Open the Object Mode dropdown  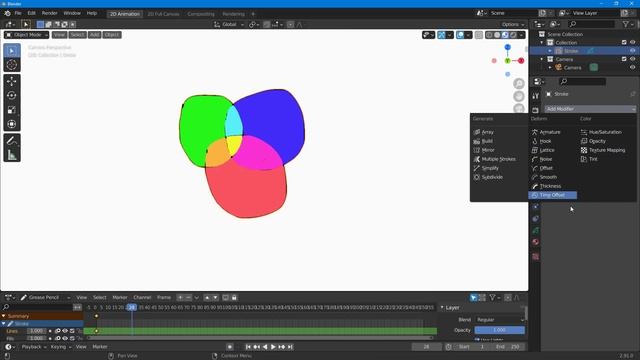click(x=27, y=35)
